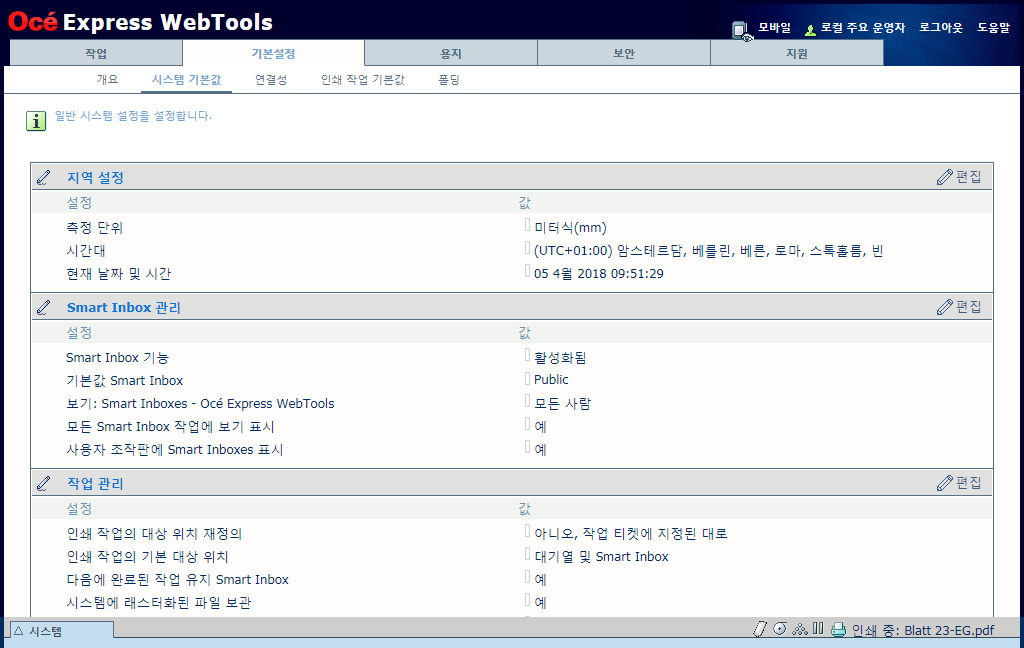
Task: Click the value 활성화됨
Action: click(x=560, y=358)
